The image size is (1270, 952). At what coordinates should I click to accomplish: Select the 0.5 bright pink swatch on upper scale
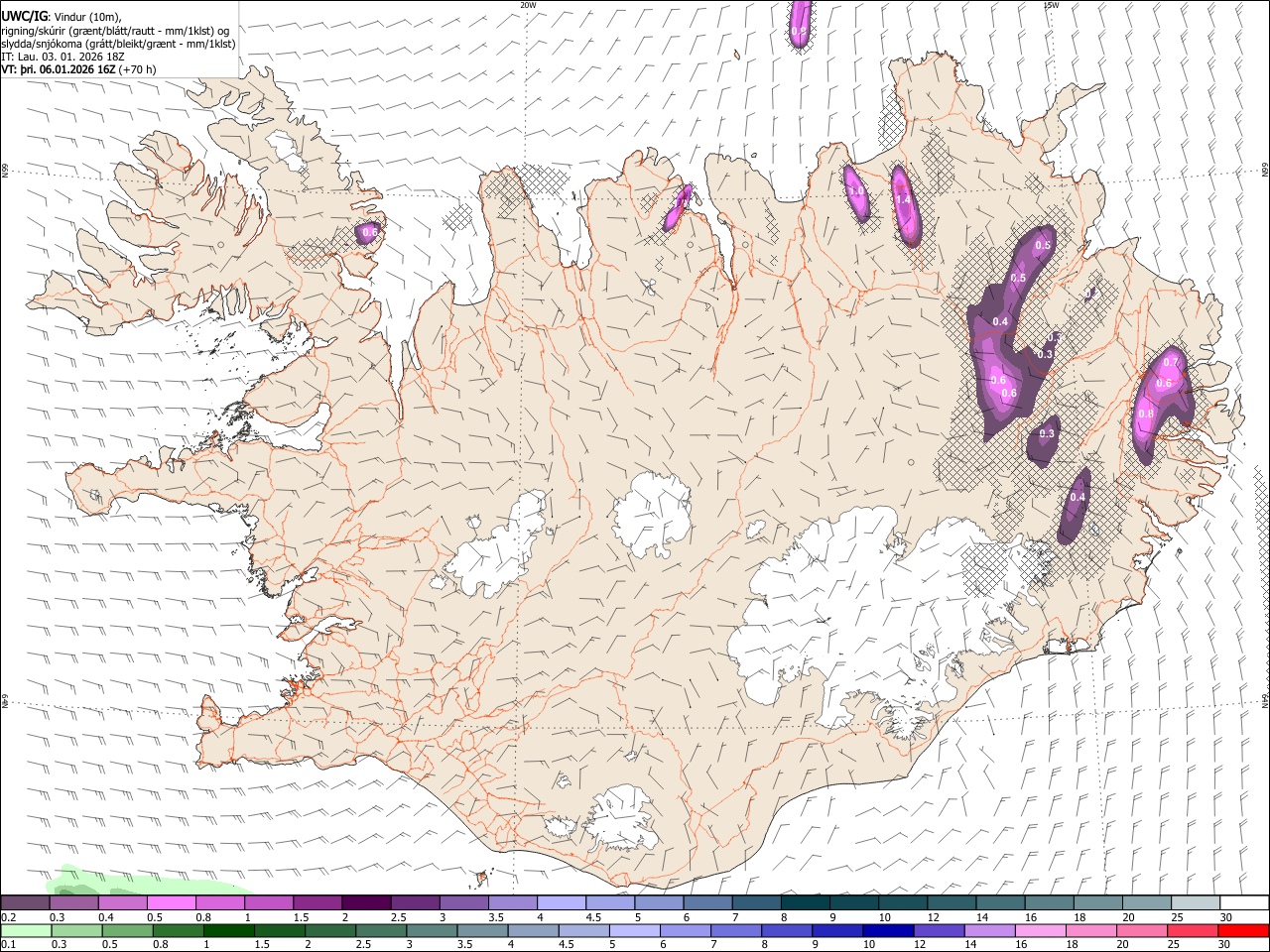(172, 902)
